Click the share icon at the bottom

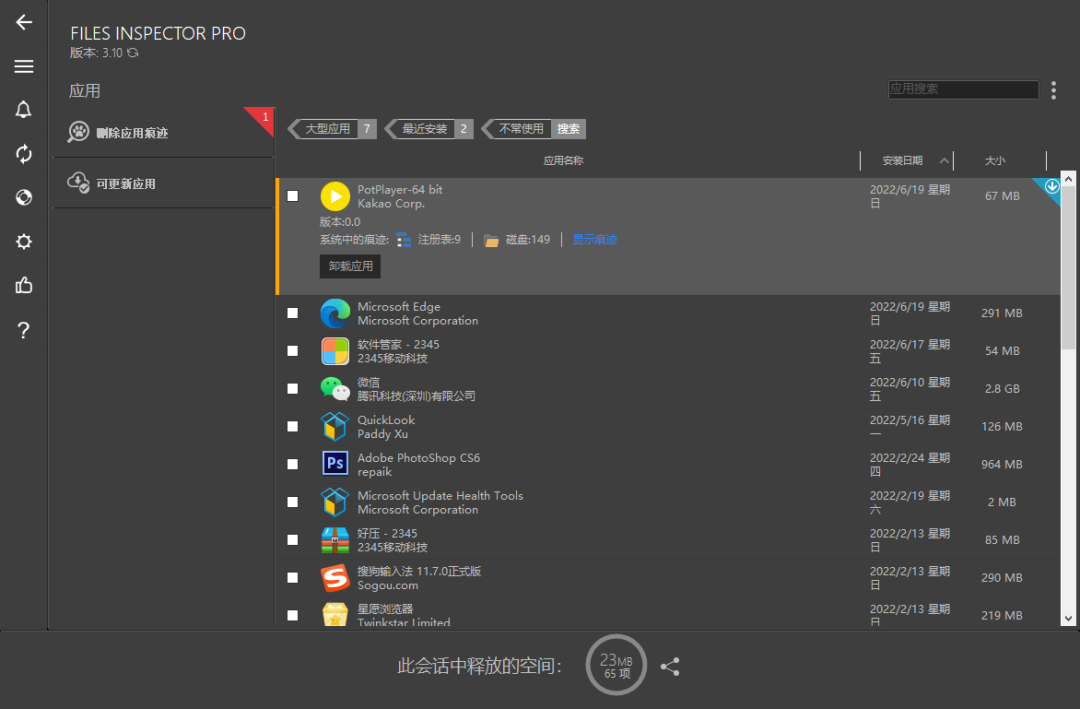(669, 666)
